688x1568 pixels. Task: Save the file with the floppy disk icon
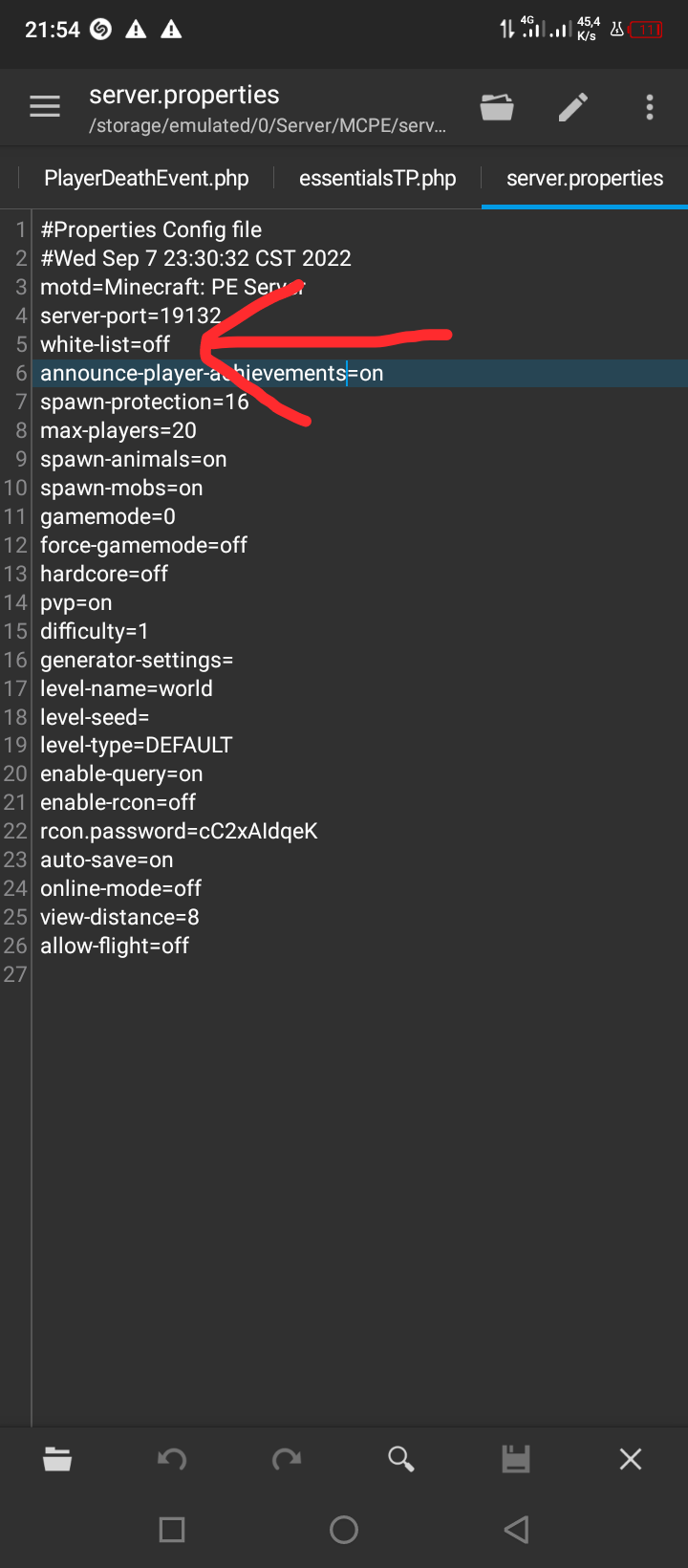point(516,1459)
